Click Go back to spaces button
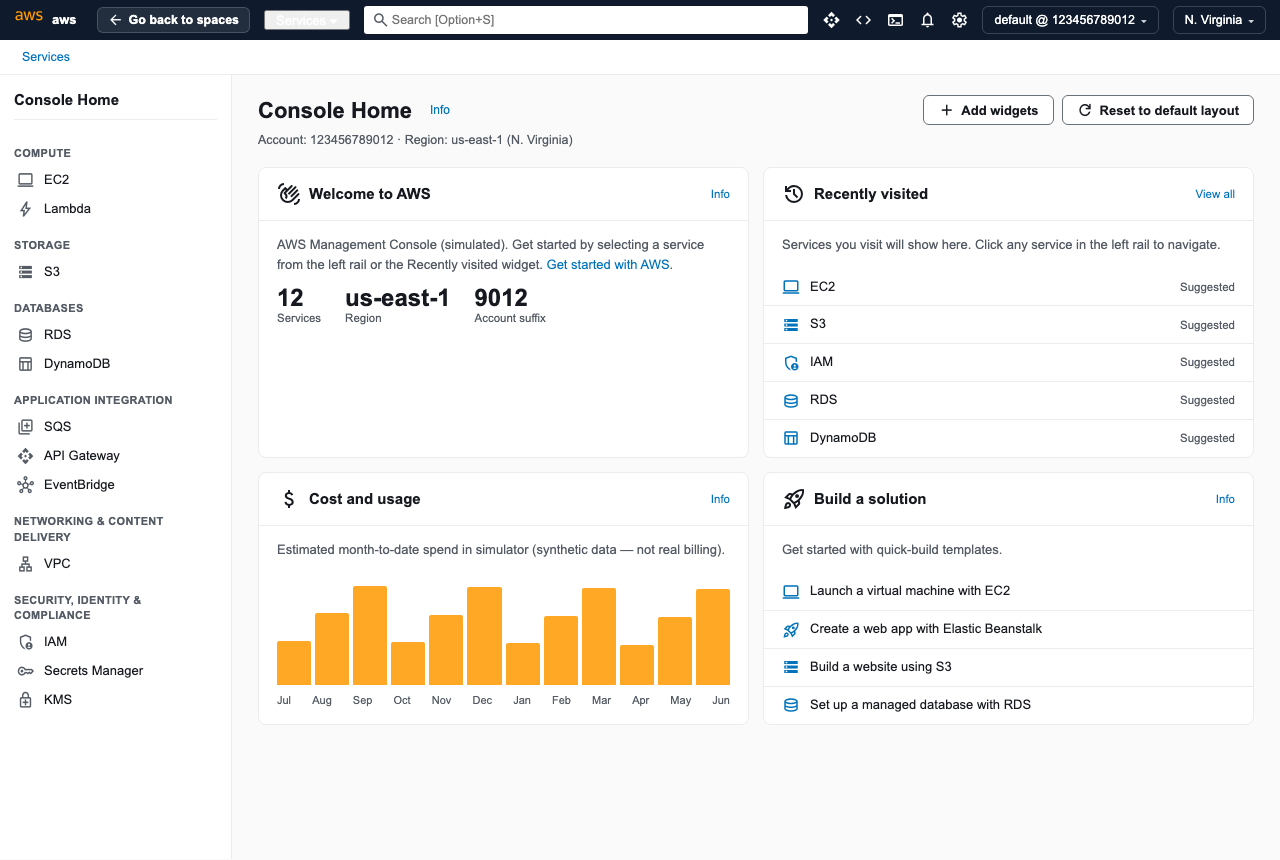This screenshot has width=1280, height=860. click(x=173, y=20)
